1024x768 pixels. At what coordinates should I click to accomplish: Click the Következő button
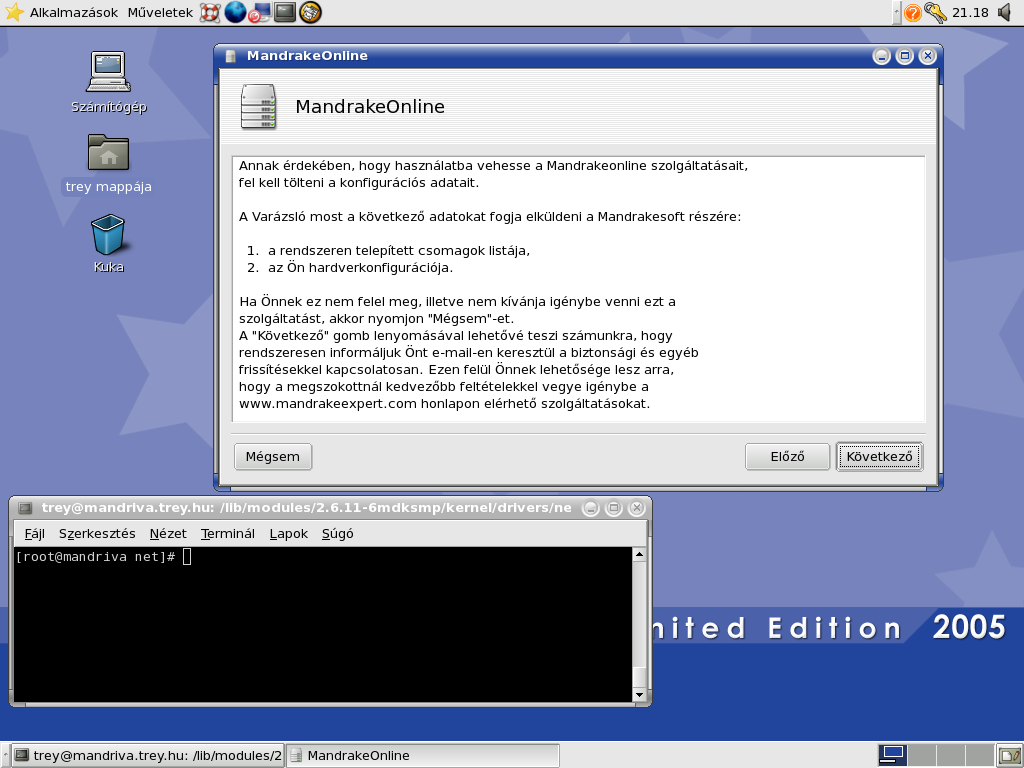879,456
